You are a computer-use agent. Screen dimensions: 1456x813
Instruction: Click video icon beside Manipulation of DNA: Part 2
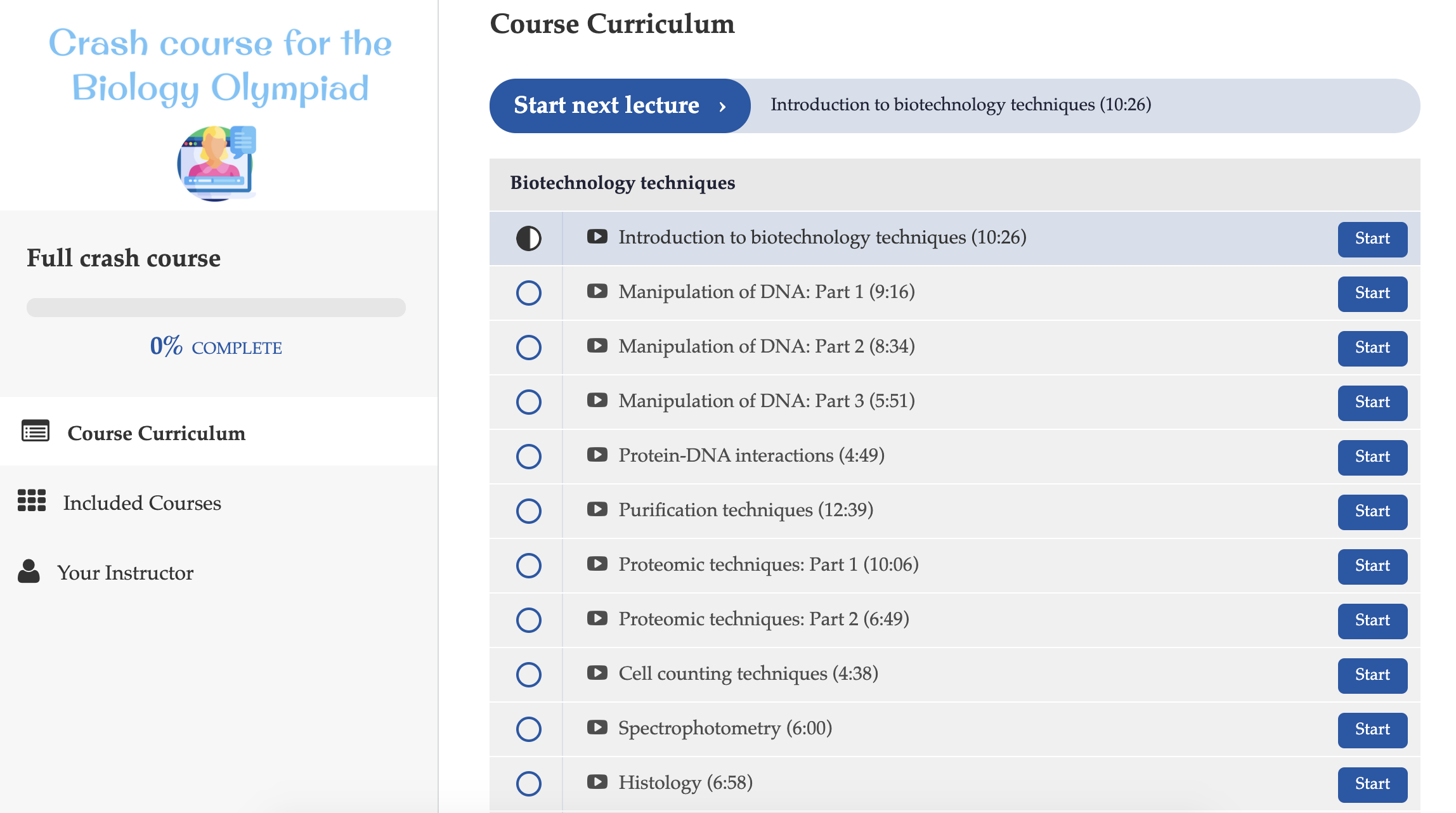(597, 346)
